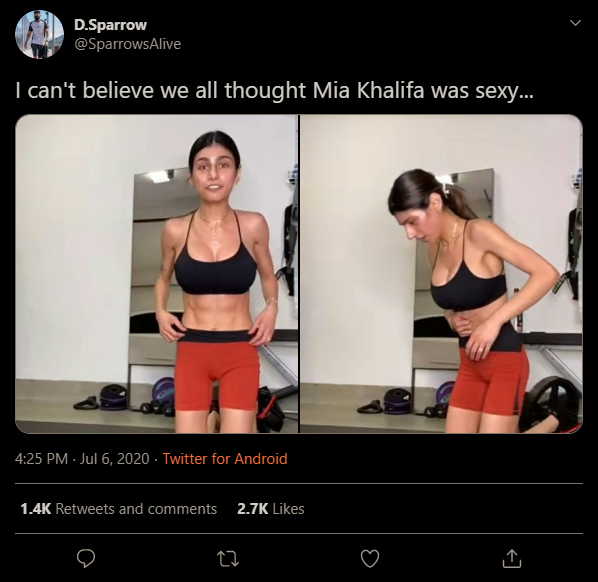Open the left attached photo
598x582 pixels.
coord(157,274)
